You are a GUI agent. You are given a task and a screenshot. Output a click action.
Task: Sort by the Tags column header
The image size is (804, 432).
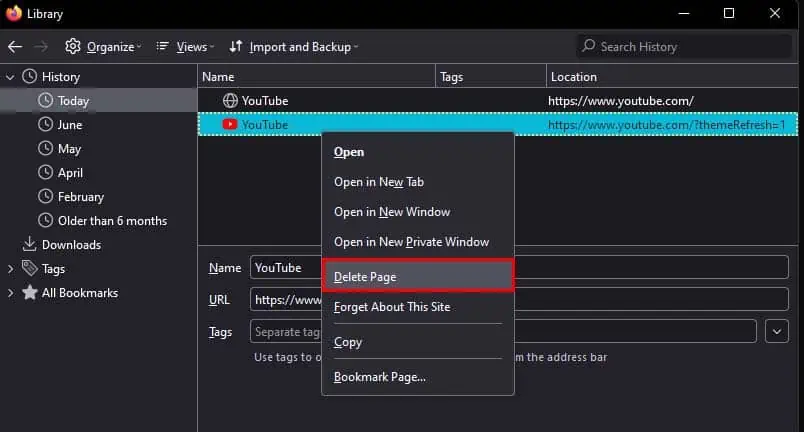491,77
